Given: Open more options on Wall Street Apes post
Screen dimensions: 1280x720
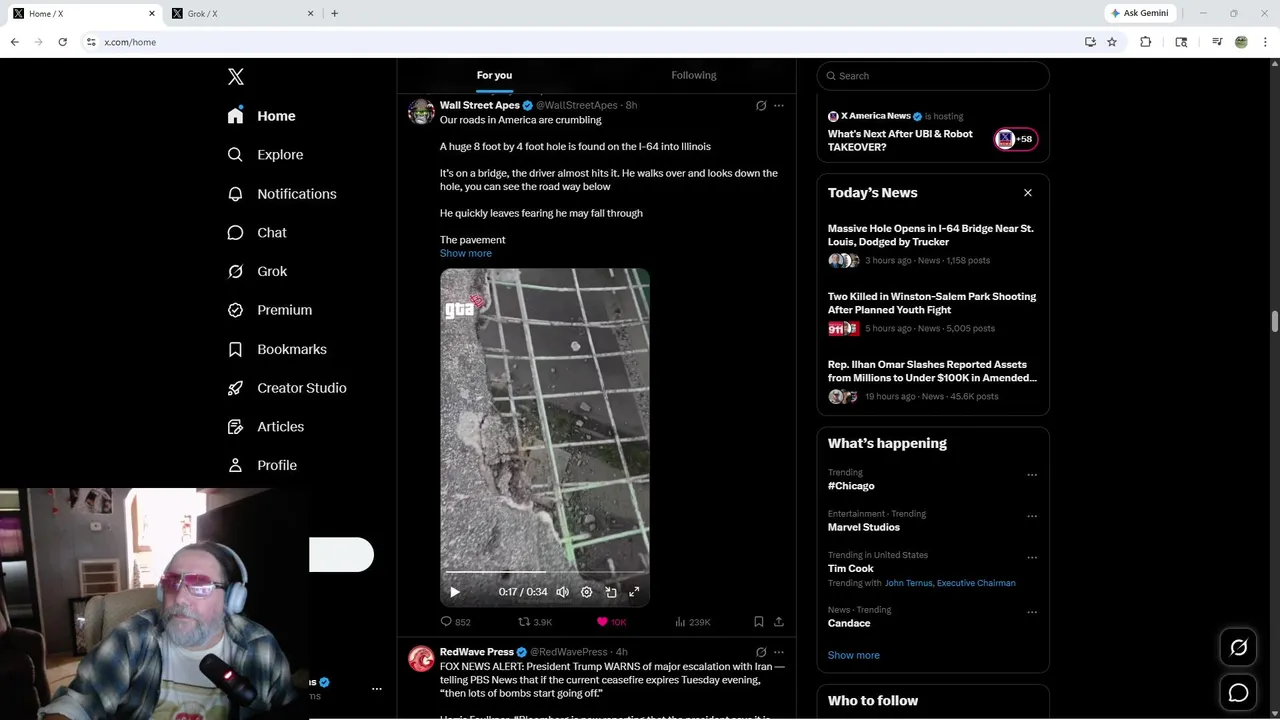Looking at the screenshot, I should click(779, 105).
